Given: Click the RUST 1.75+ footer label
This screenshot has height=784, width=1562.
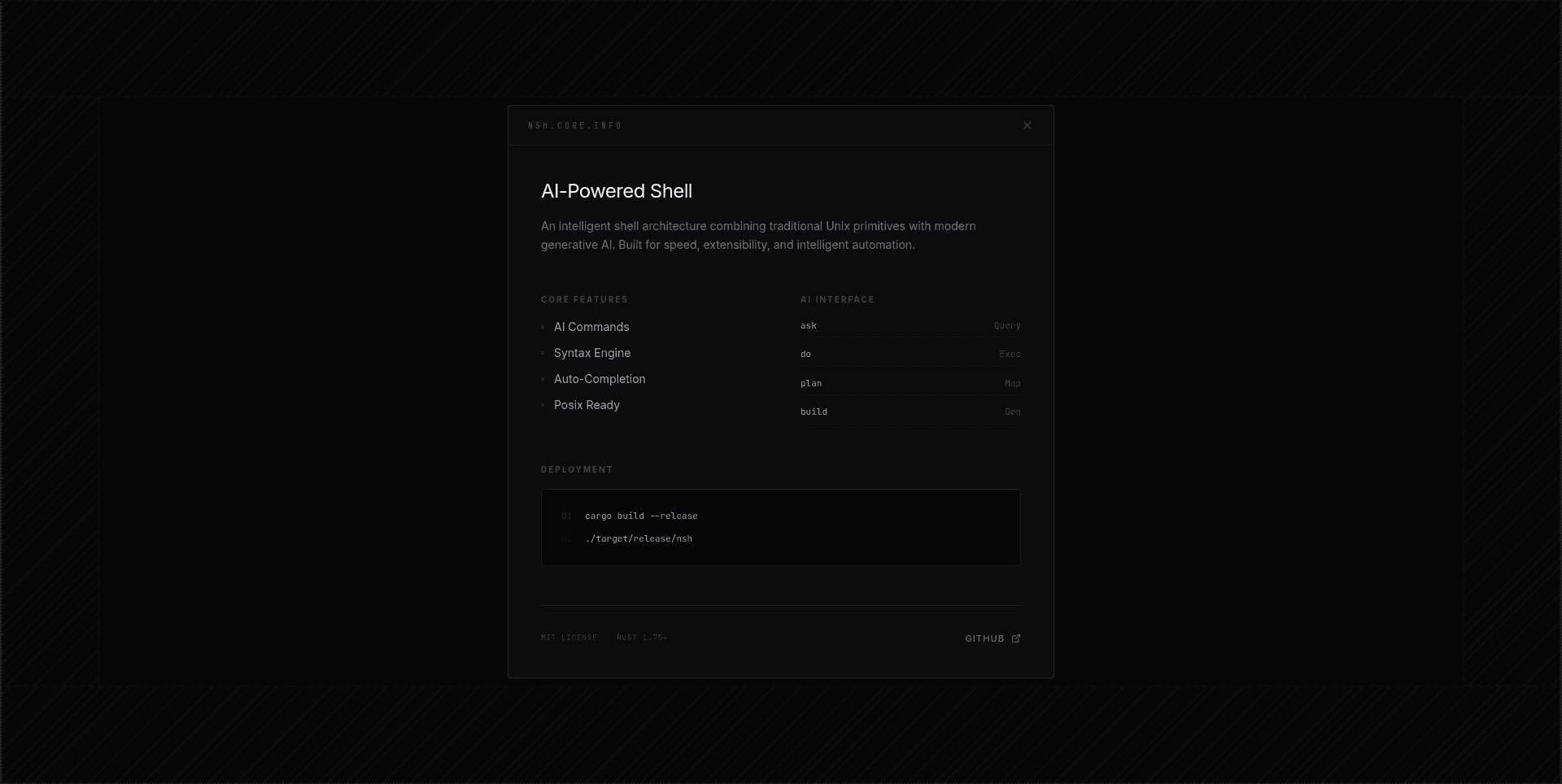Looking at the screenshot, I should 642,638.
